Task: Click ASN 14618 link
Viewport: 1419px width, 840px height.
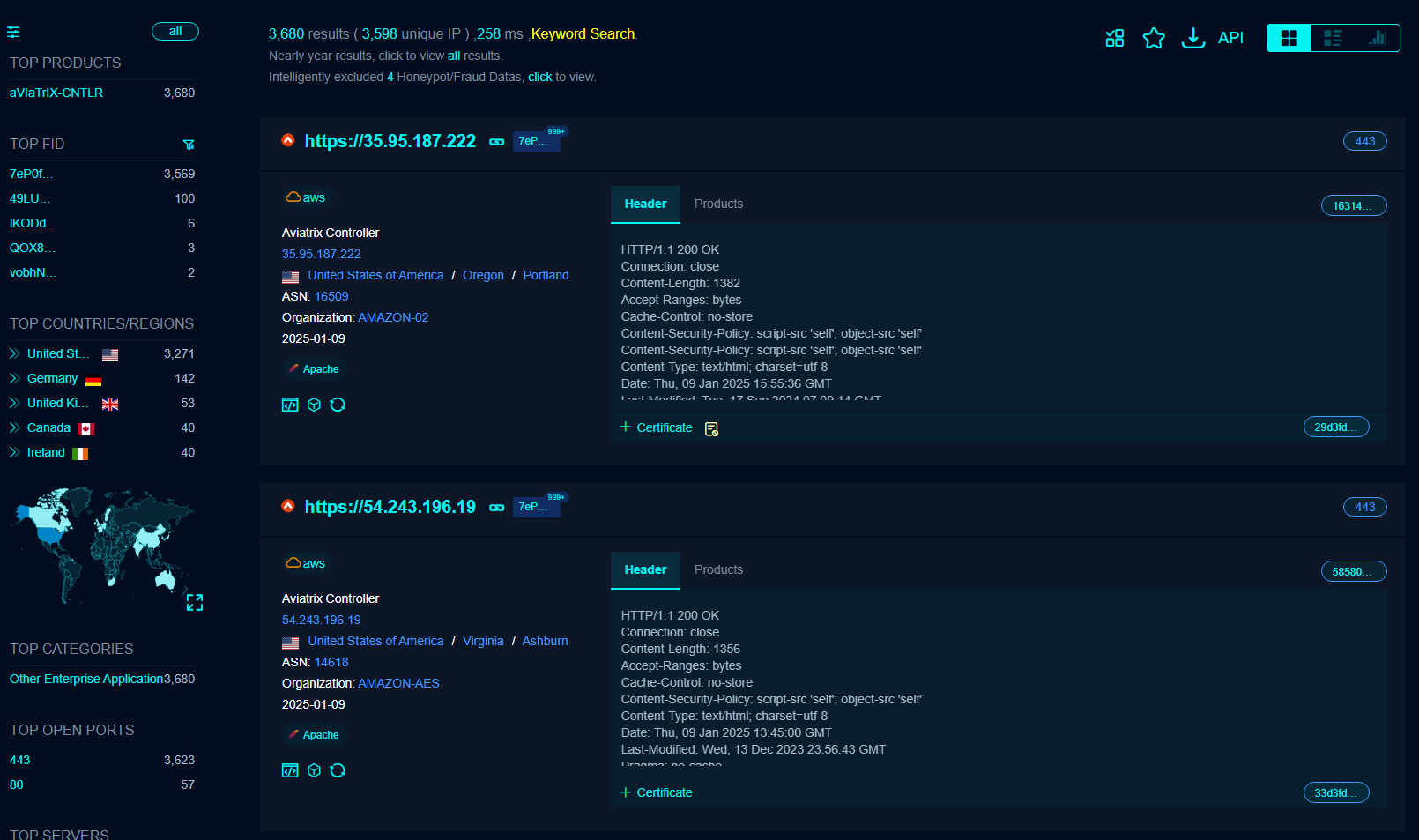Action: pos(331,662)
